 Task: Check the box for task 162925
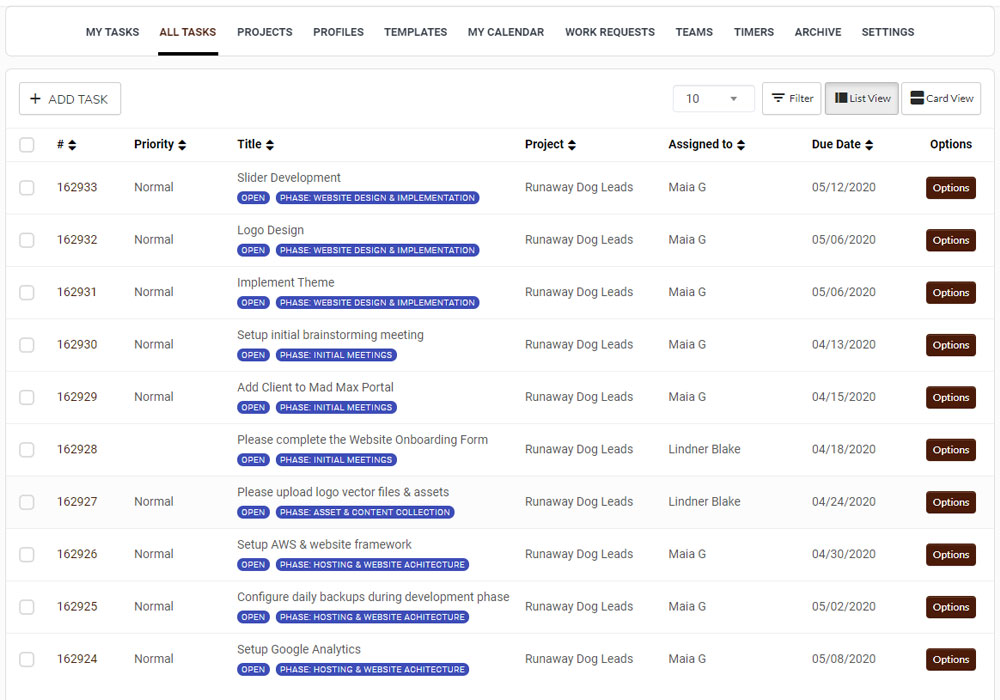(27, 607)
